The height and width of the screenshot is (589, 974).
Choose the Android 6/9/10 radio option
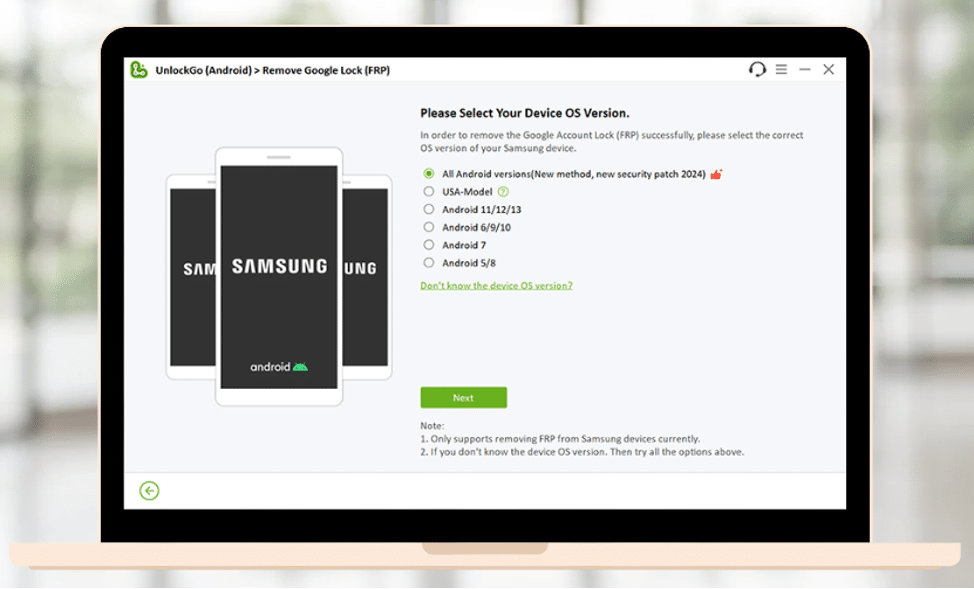pyautogui.click(x=429, y=227)
